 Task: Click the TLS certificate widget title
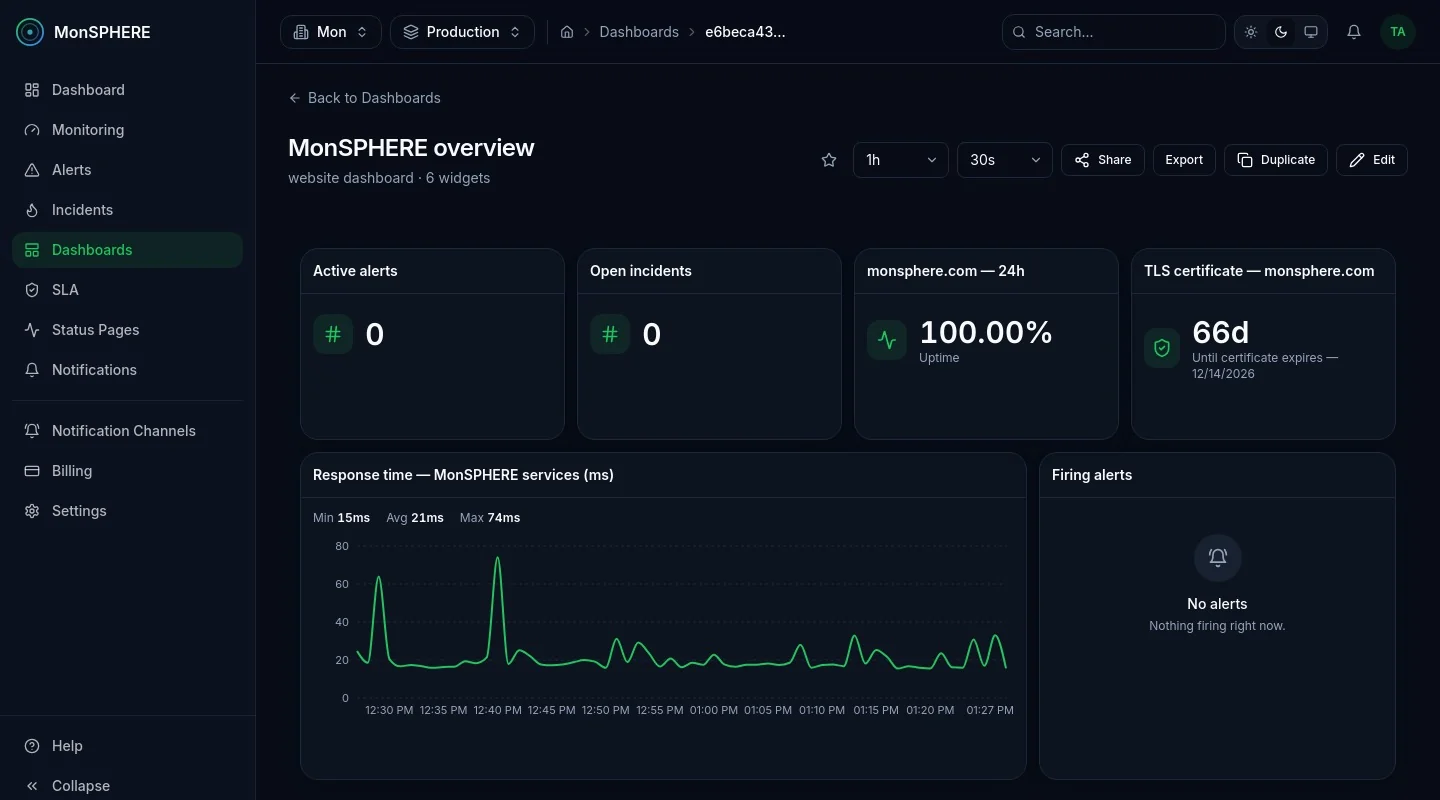(x=1259, y=271)
